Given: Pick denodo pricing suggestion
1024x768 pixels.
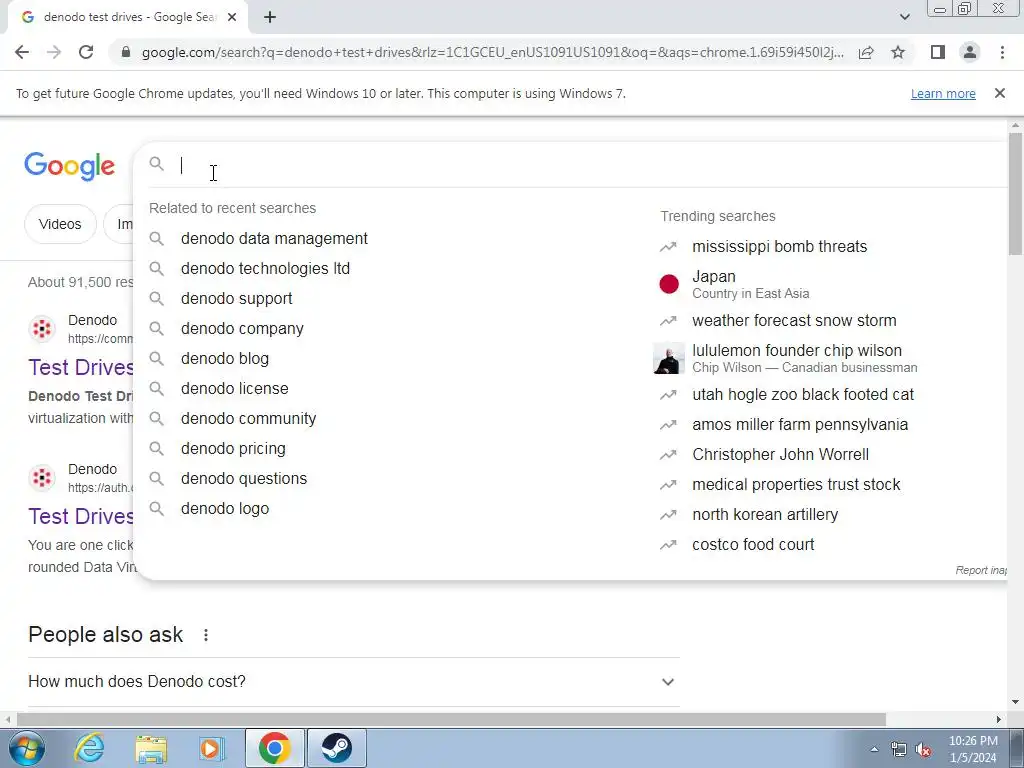Looking at the screenshot, I should click(x=233, y=449).
